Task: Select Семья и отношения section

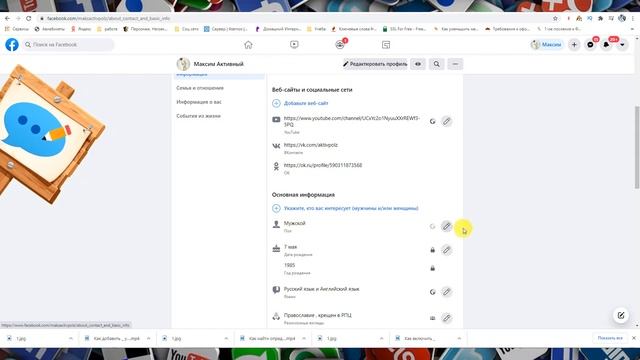Action: pos(200,88)
